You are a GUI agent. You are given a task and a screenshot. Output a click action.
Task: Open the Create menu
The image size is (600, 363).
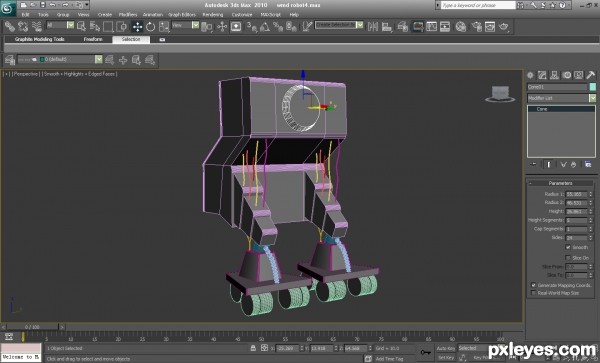point(104,15)
